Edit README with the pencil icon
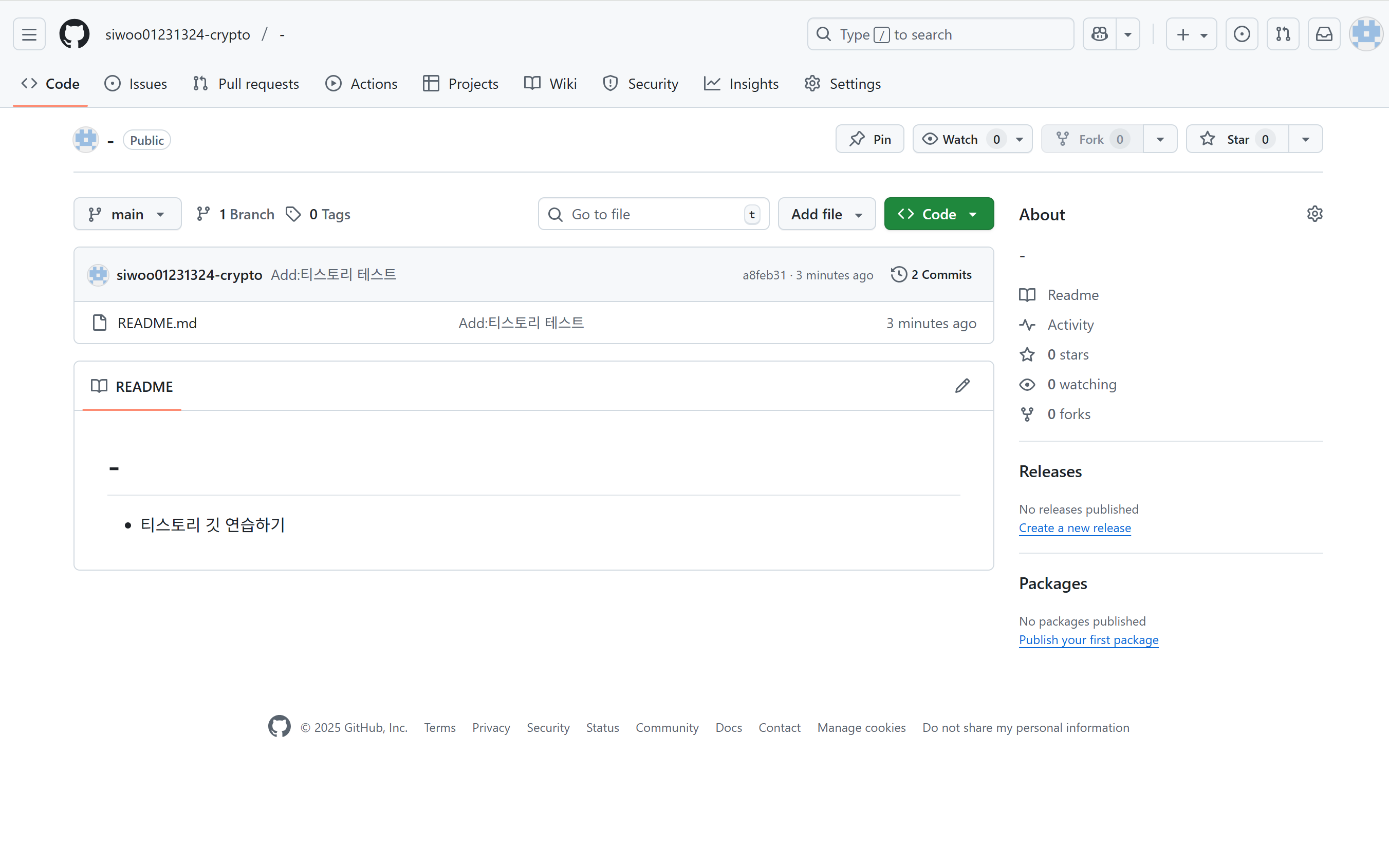Image resolution: width=1389 pixels, height=868 pixels. pos(962,386)
